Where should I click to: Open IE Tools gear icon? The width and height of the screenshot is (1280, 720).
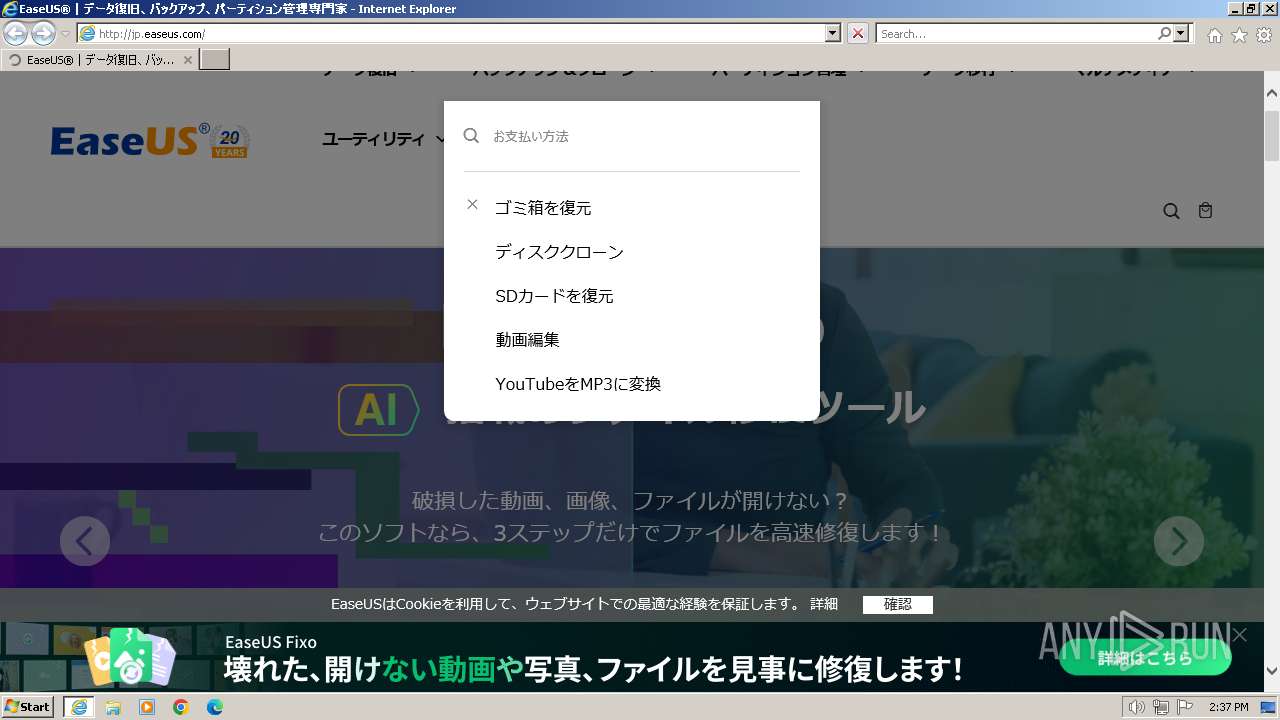pyautogui.click(x=1264, y=35)
